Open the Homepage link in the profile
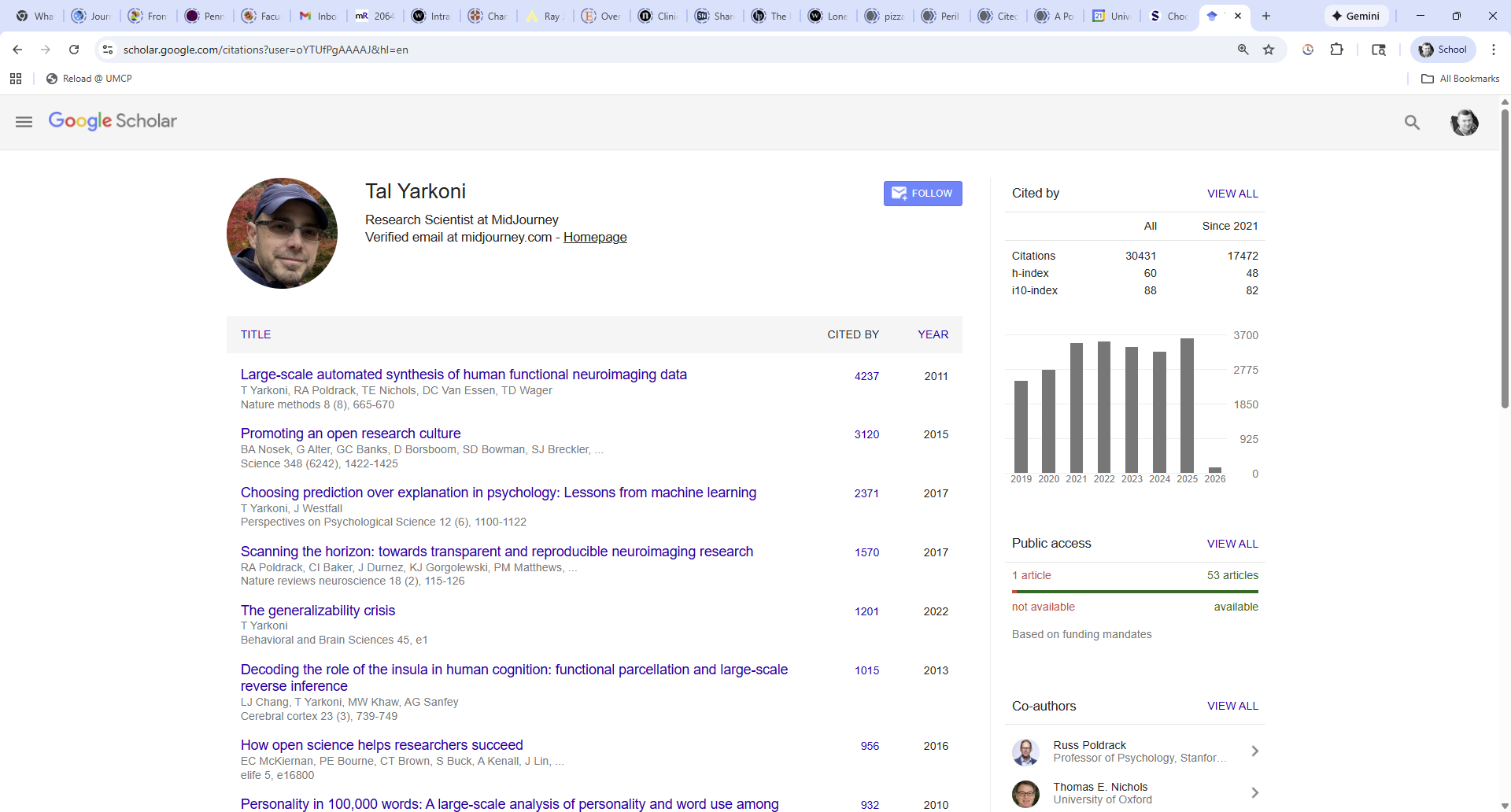 click(595, 238)
